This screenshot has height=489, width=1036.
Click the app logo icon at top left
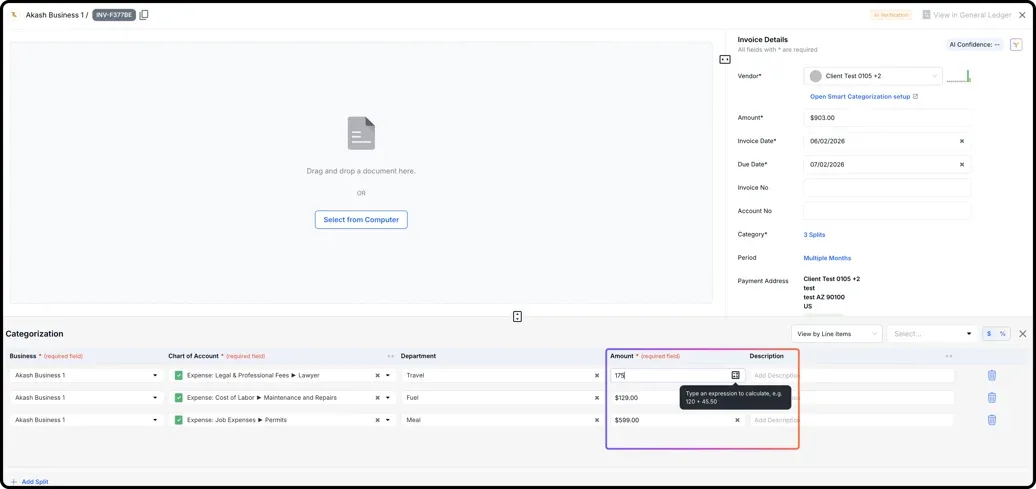pyautogui.click(x=14, y=15)
